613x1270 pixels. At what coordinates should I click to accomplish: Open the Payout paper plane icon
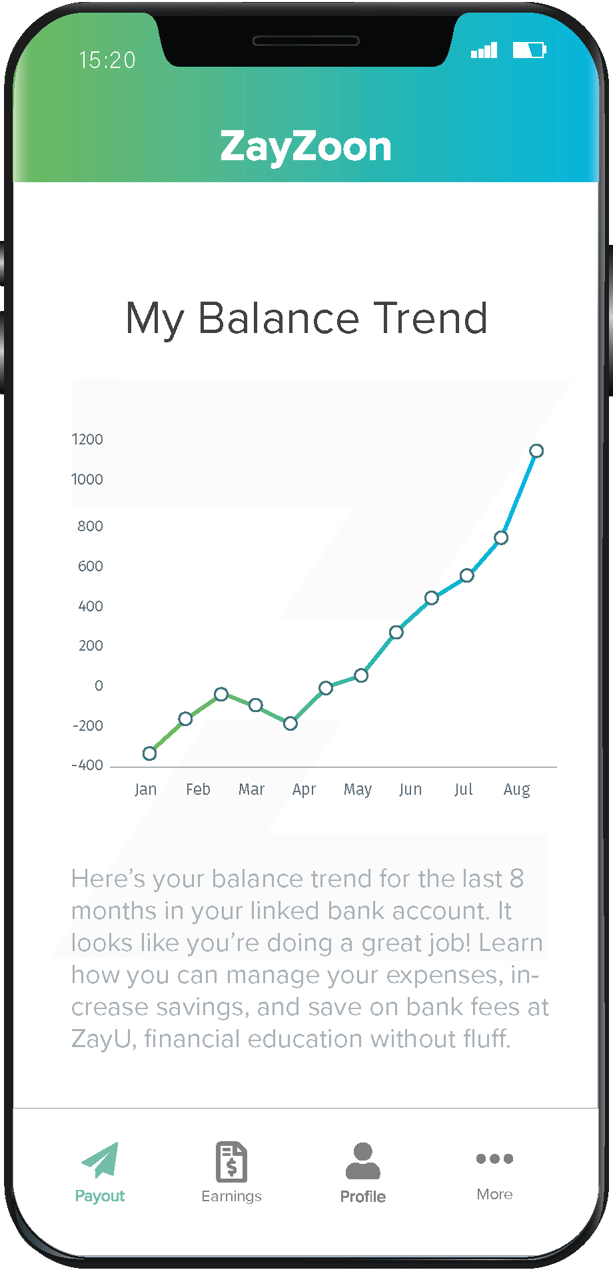(x=100, y=1161)
